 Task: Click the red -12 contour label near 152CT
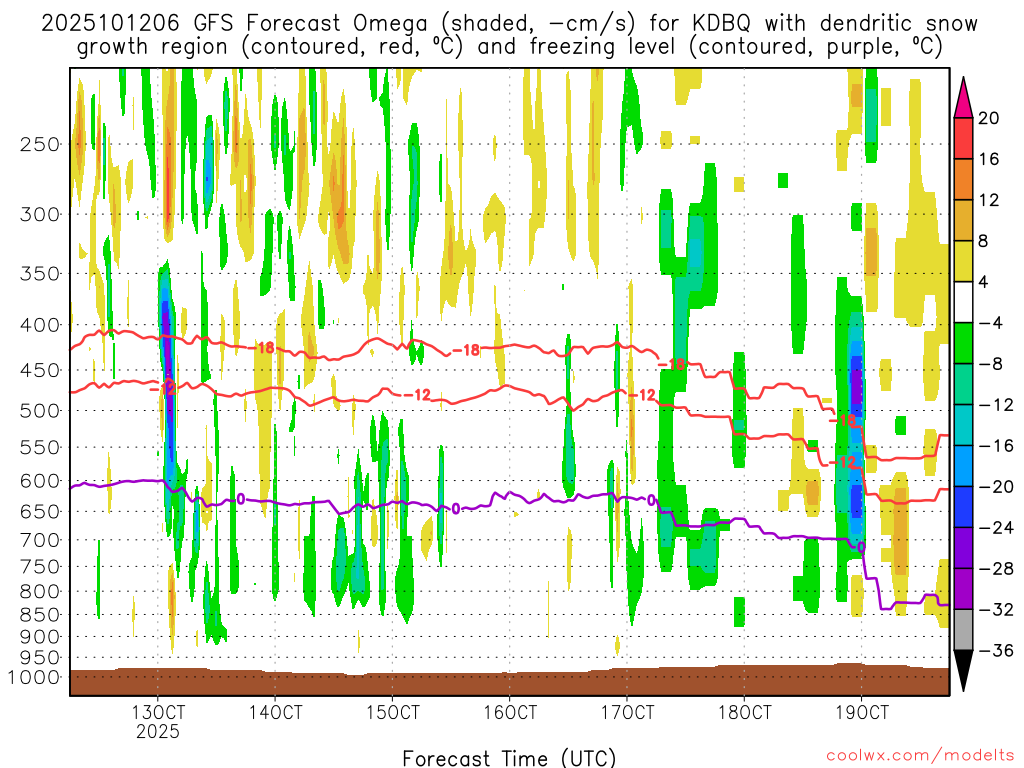coord(416,394)
